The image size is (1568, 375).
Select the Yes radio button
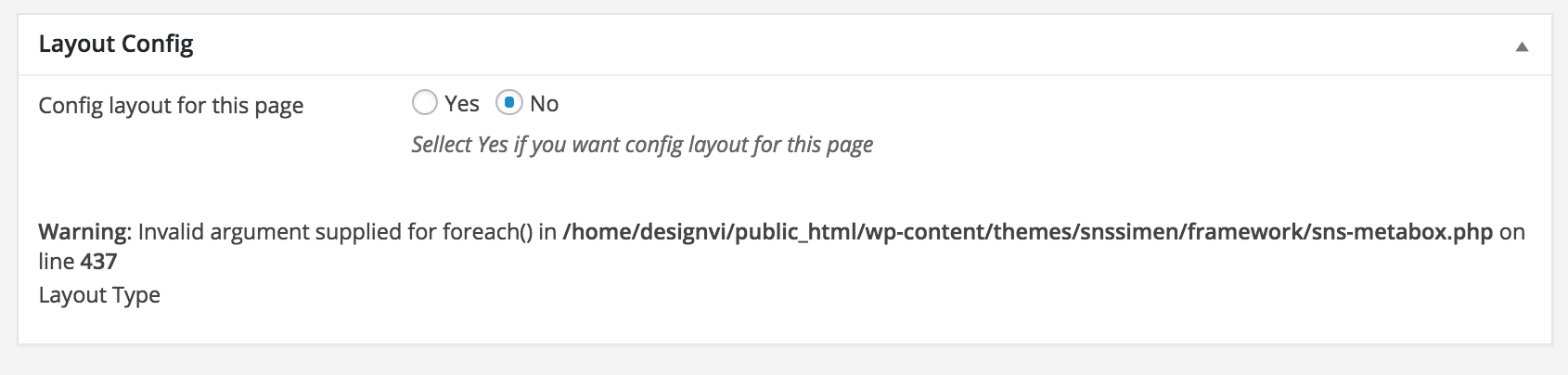pos(424,103)
